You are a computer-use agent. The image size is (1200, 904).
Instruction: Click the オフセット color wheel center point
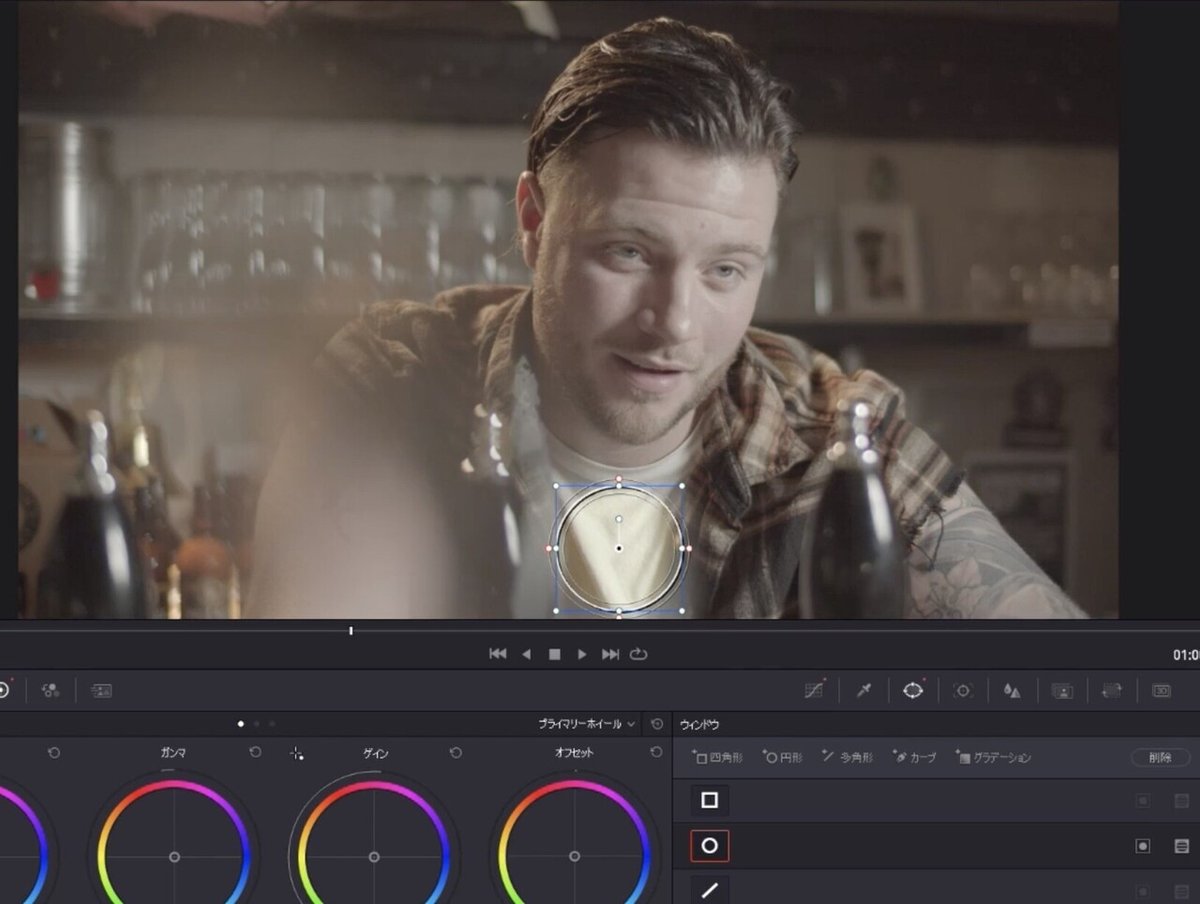[574, 857]
